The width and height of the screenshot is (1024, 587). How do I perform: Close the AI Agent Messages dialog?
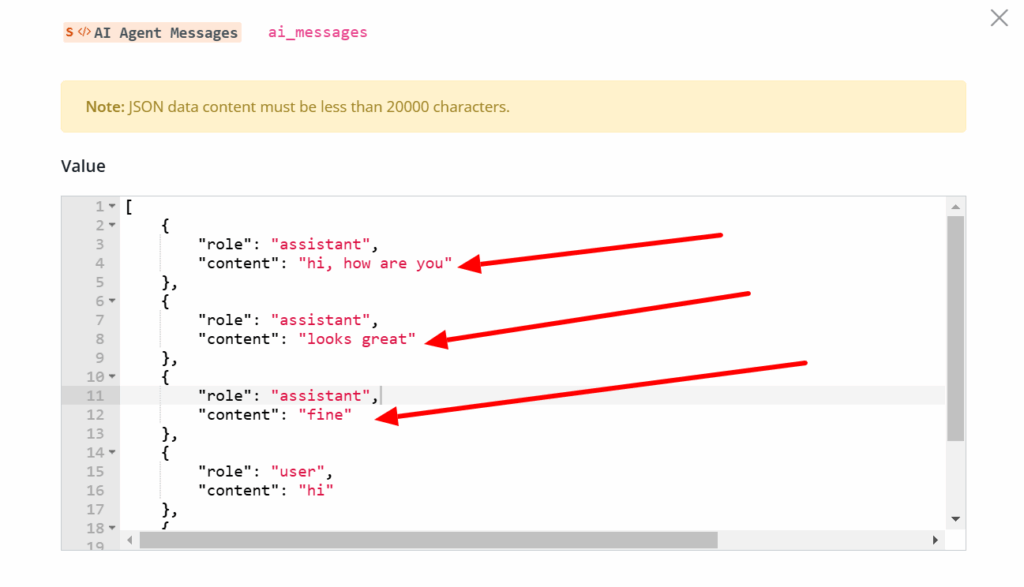[998, 18]
